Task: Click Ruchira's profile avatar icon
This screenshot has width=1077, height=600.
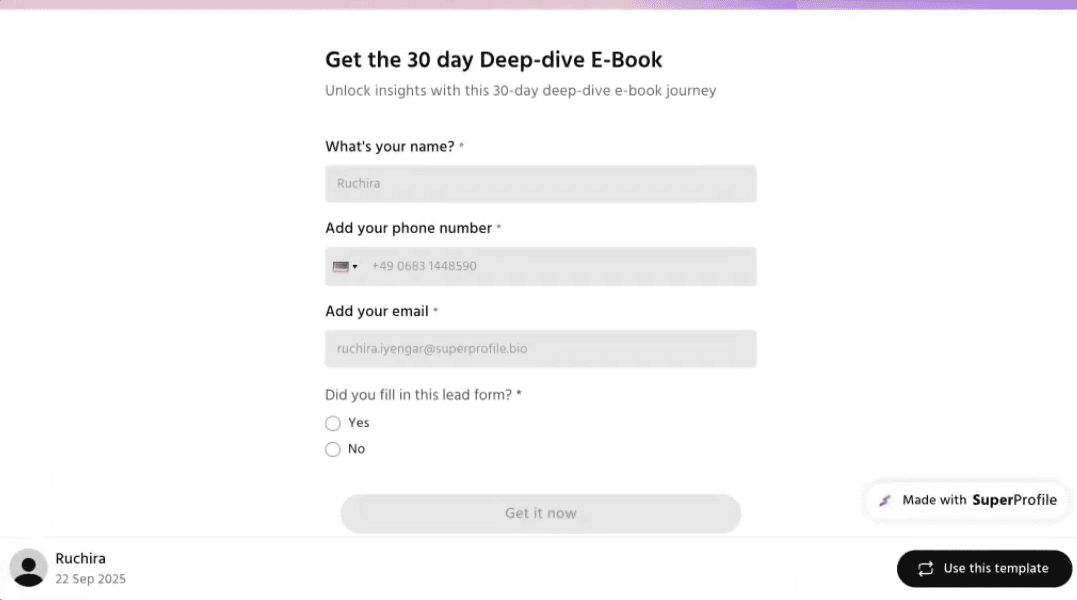Action: pyautogui.click(x=28, y=567)
